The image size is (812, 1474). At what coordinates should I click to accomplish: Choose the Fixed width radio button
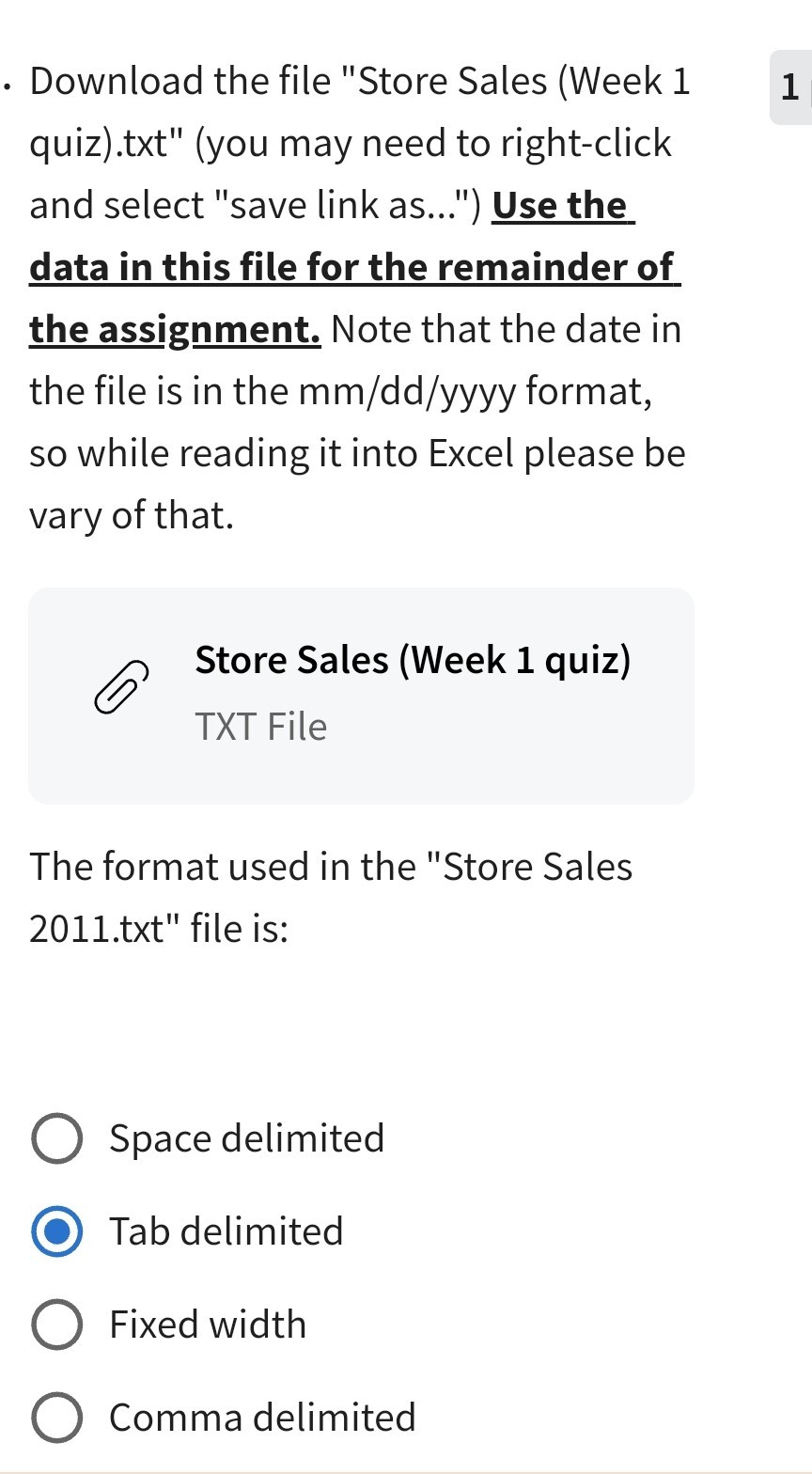pos(56,1325)
